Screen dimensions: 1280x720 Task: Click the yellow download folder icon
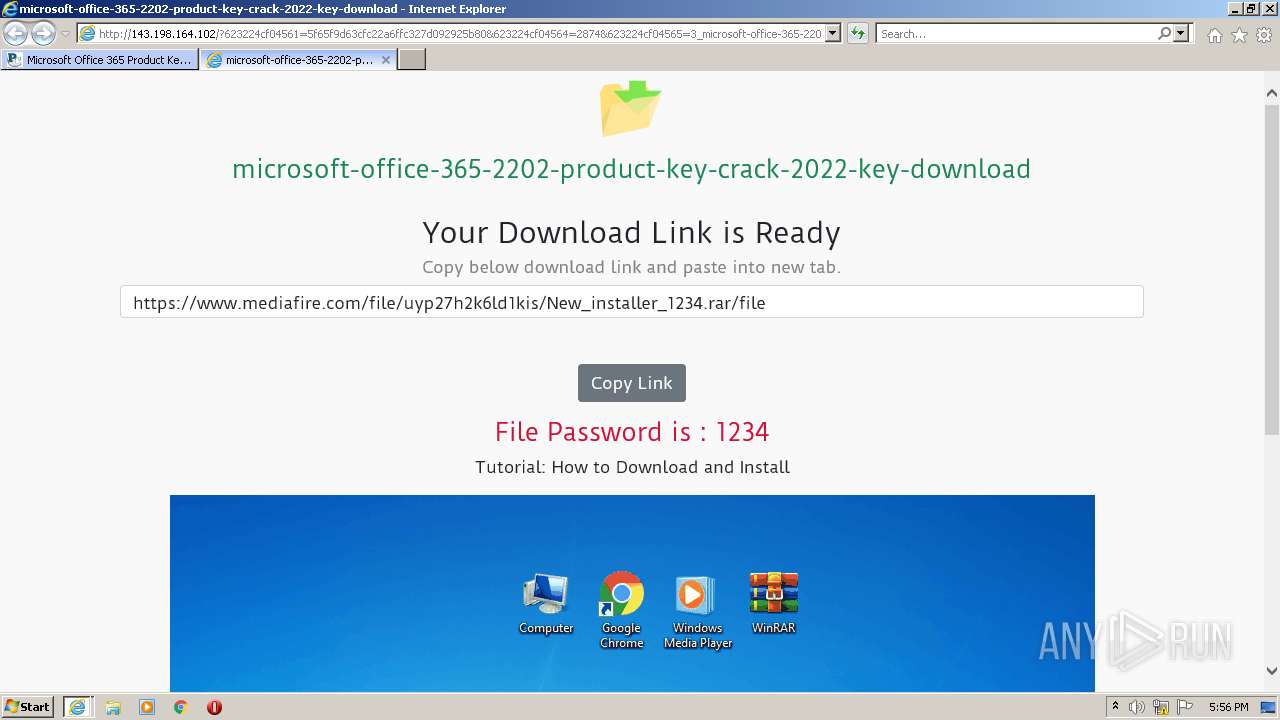pyautogui.click(x=631, y=107)
